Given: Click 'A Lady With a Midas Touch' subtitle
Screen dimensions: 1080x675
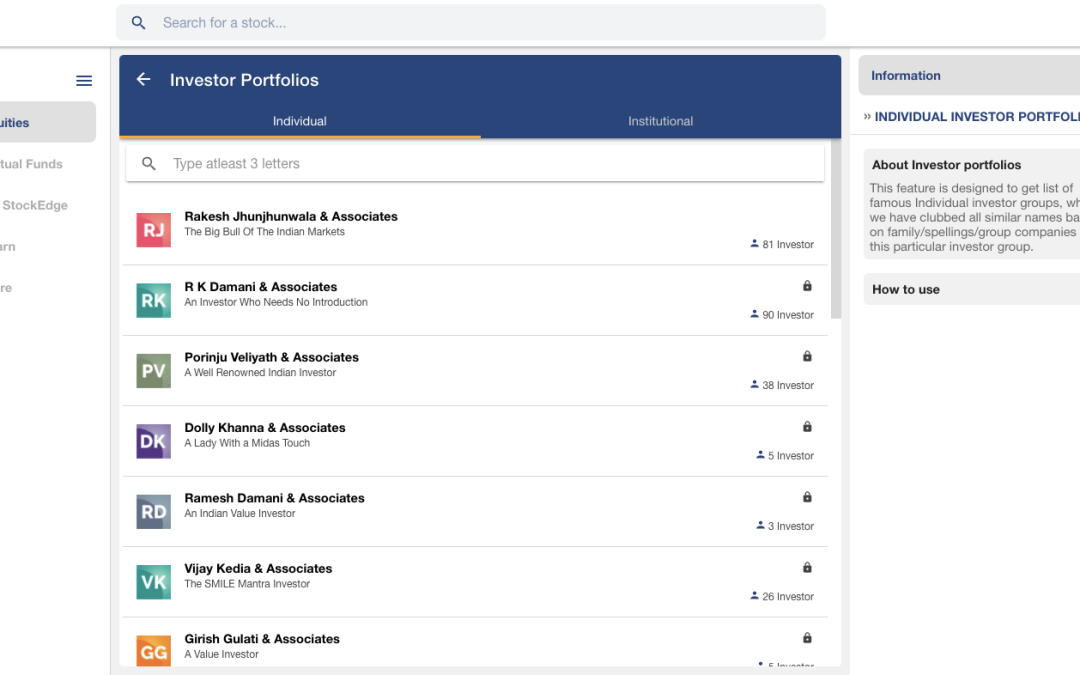Looking at the screenshot, I should click(247, 444).
